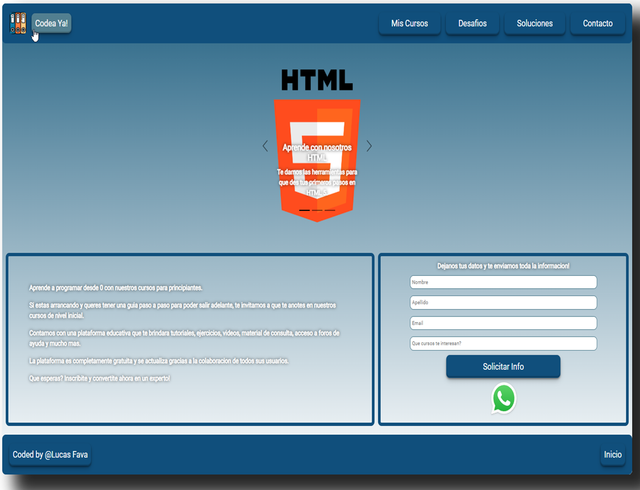This screenshot has width=640, height=490.
Task: Open the Soluciones menu item
Action: (x=535, y=24)
